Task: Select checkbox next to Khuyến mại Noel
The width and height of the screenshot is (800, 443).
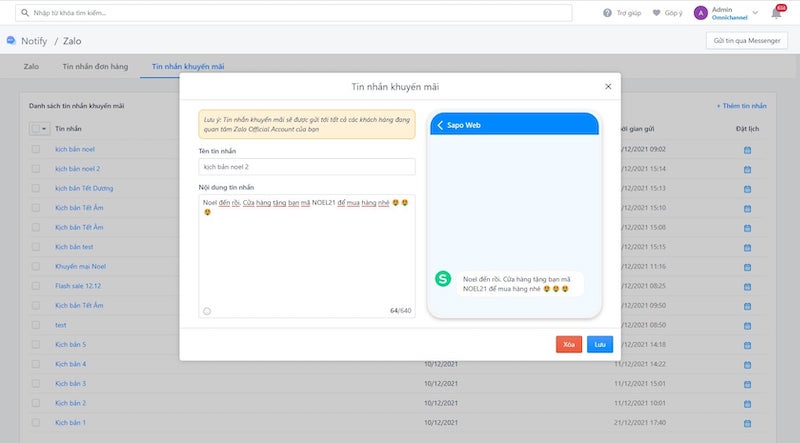Action: (36, 266)
